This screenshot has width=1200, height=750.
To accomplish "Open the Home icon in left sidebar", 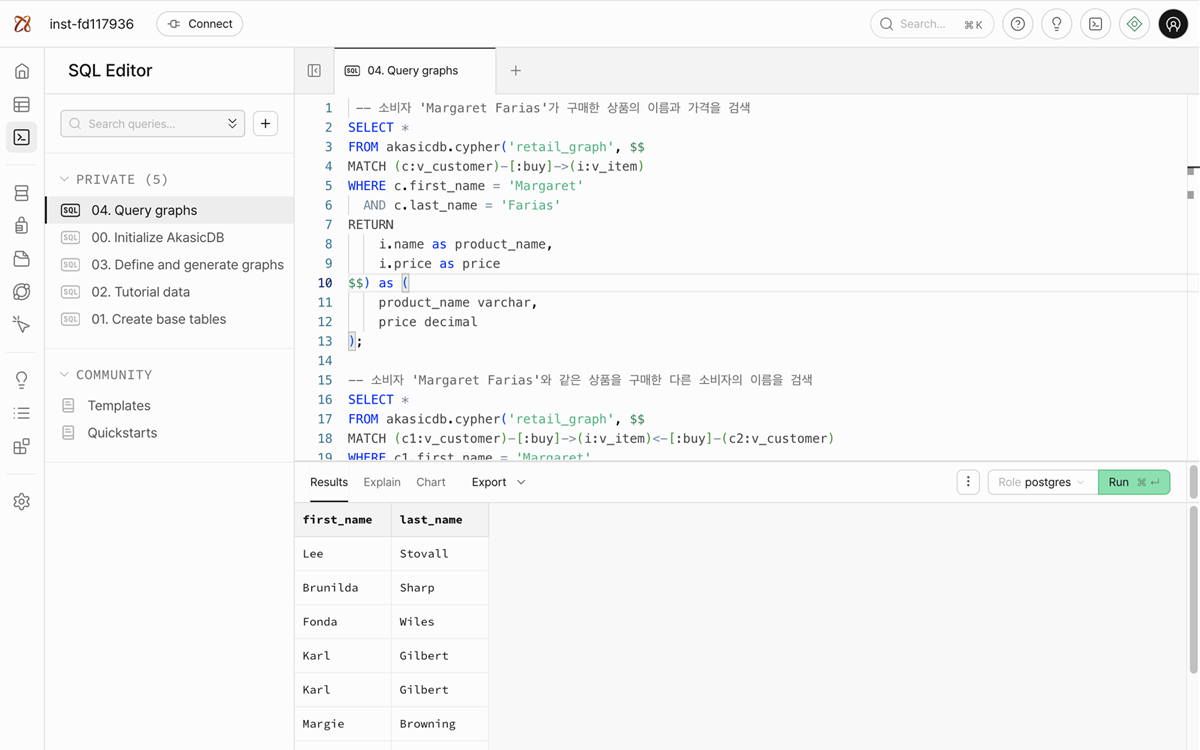I will pos(22,71).
